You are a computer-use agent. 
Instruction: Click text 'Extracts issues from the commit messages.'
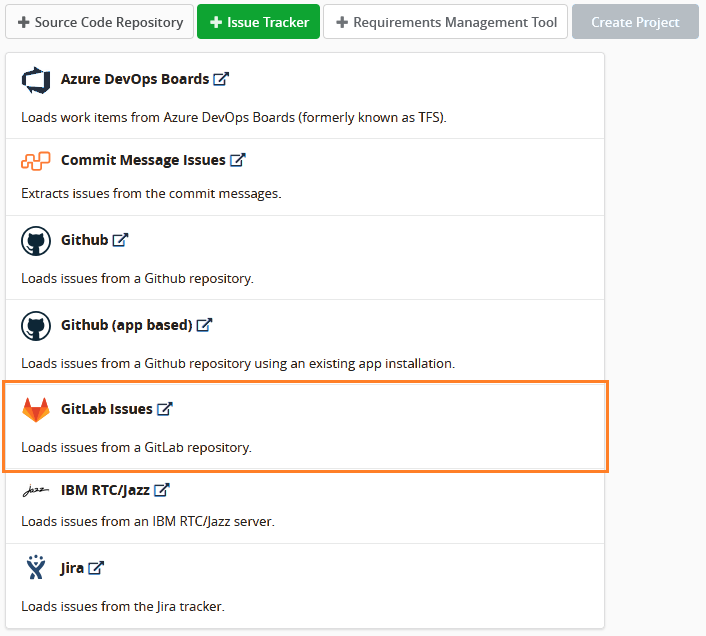tap(151, 194)
